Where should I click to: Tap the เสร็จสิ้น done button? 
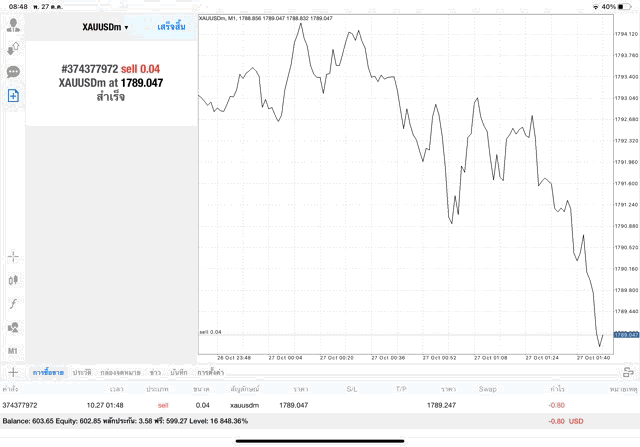point(171,27)
